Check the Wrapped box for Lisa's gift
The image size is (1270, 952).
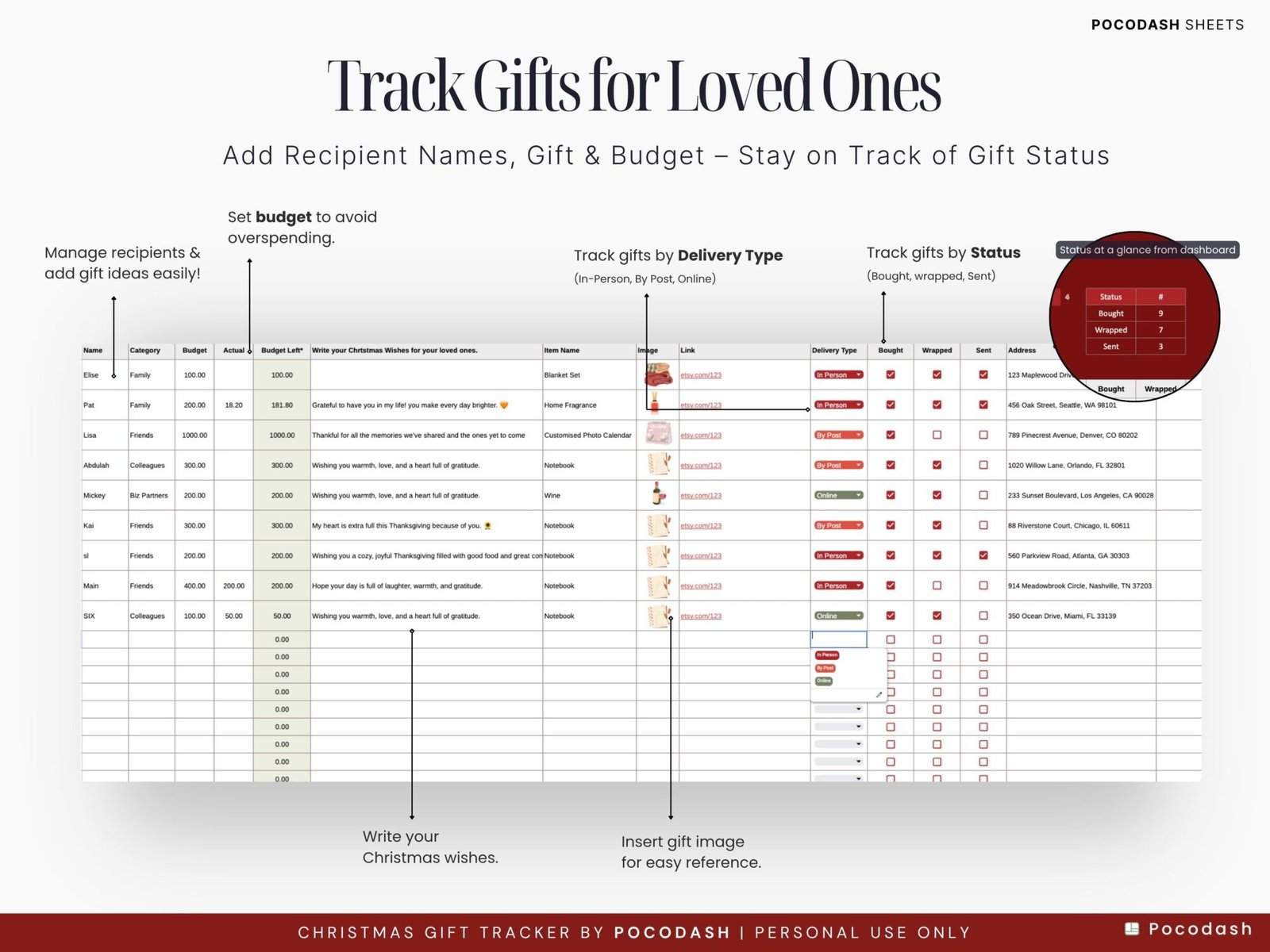937,435
